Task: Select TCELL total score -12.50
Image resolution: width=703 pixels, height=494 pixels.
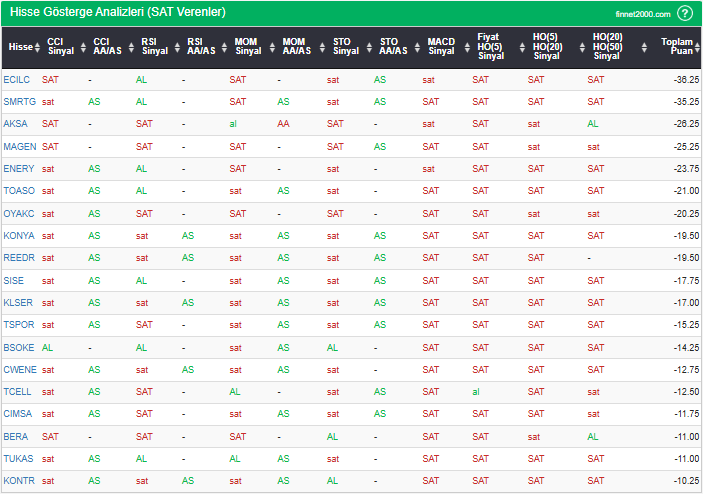Action: click(686, 392)
